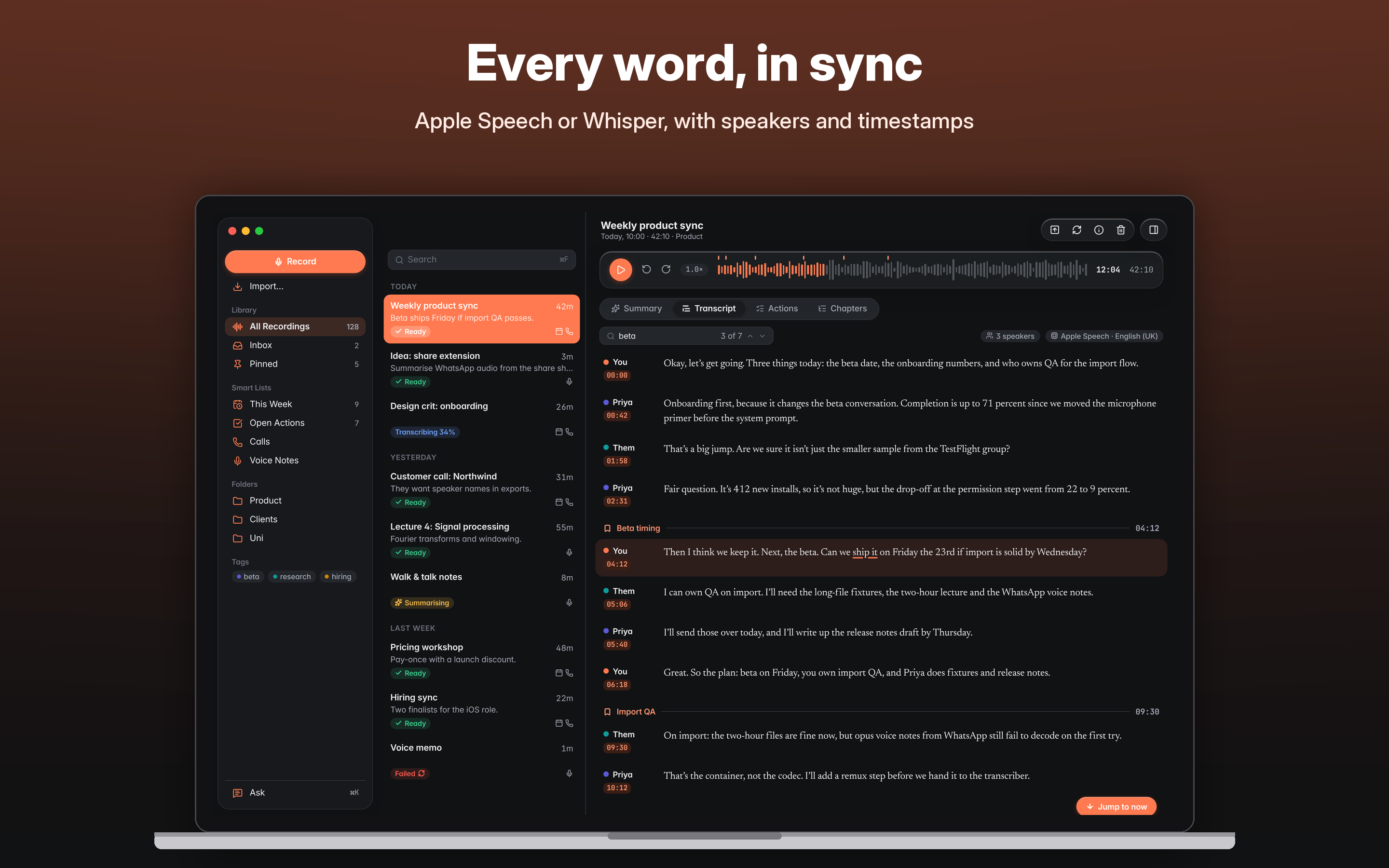Select All Recordings in Library
Viewport: 1389px width, 868px height.
(295, 326)
